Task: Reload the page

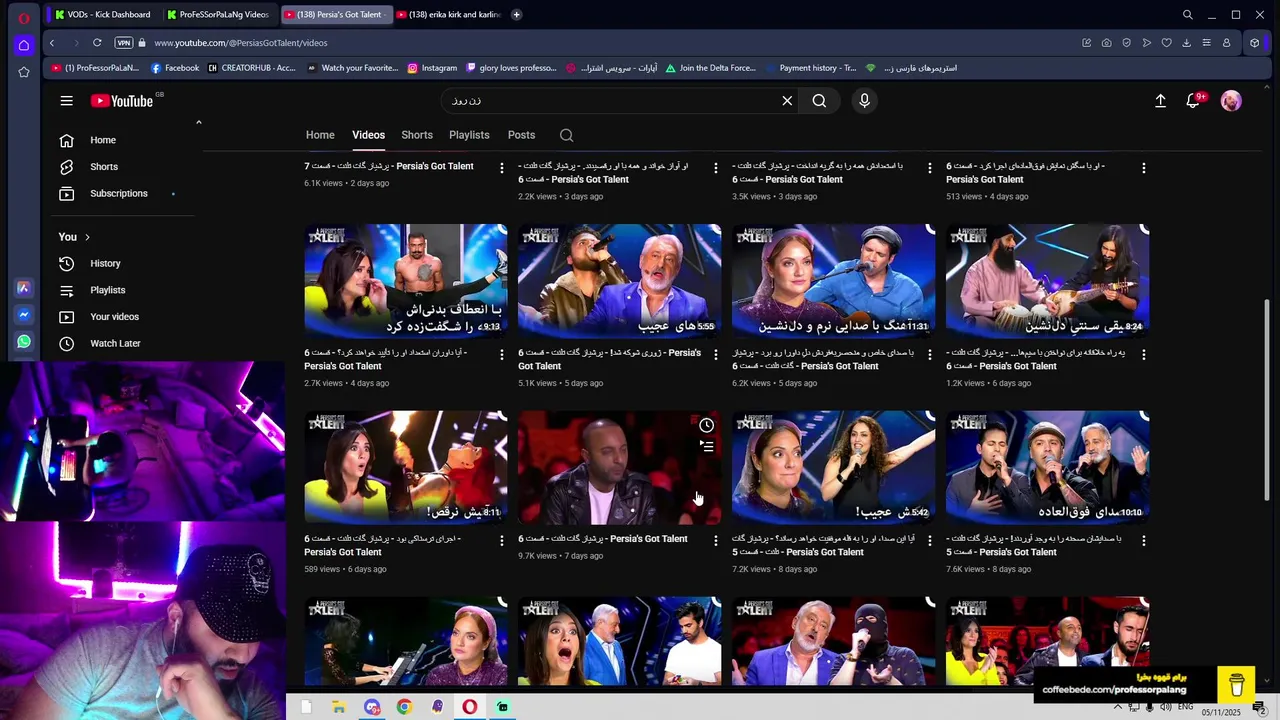Action: pyautogui.click(x=97, y=43)
